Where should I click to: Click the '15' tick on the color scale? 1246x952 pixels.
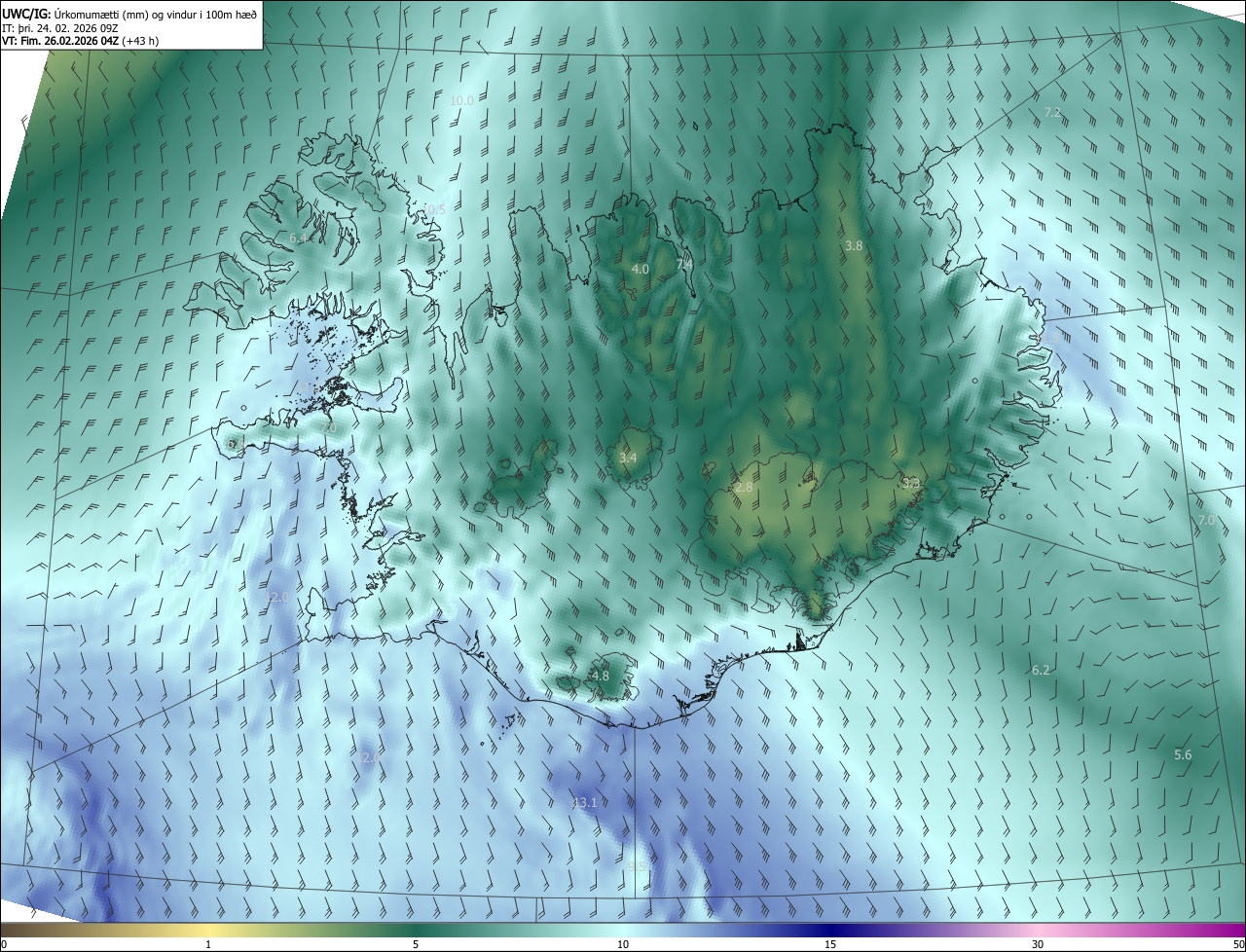click(x=830, y=944)
